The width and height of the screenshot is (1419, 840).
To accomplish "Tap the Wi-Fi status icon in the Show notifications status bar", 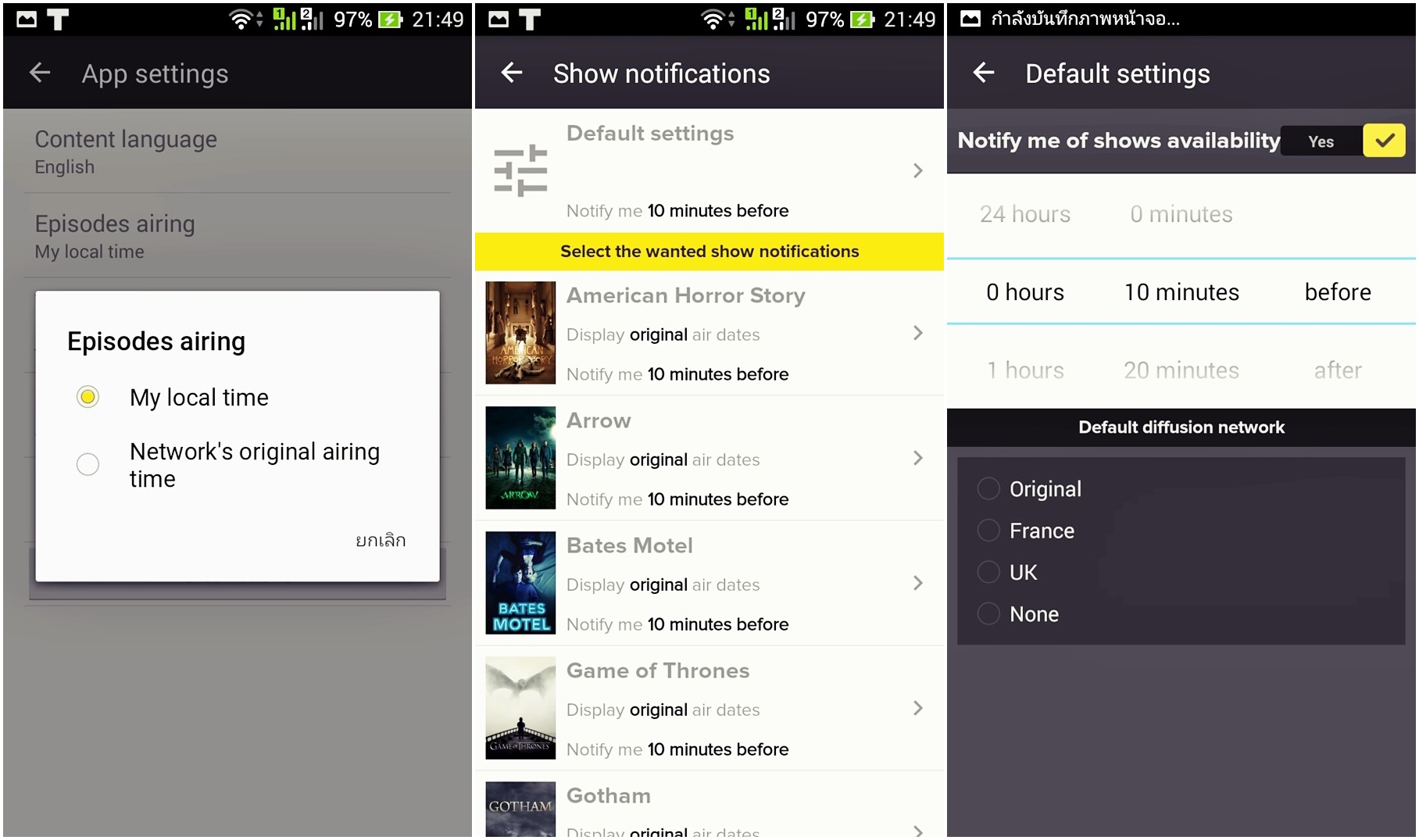I will [x=713, y=20].
